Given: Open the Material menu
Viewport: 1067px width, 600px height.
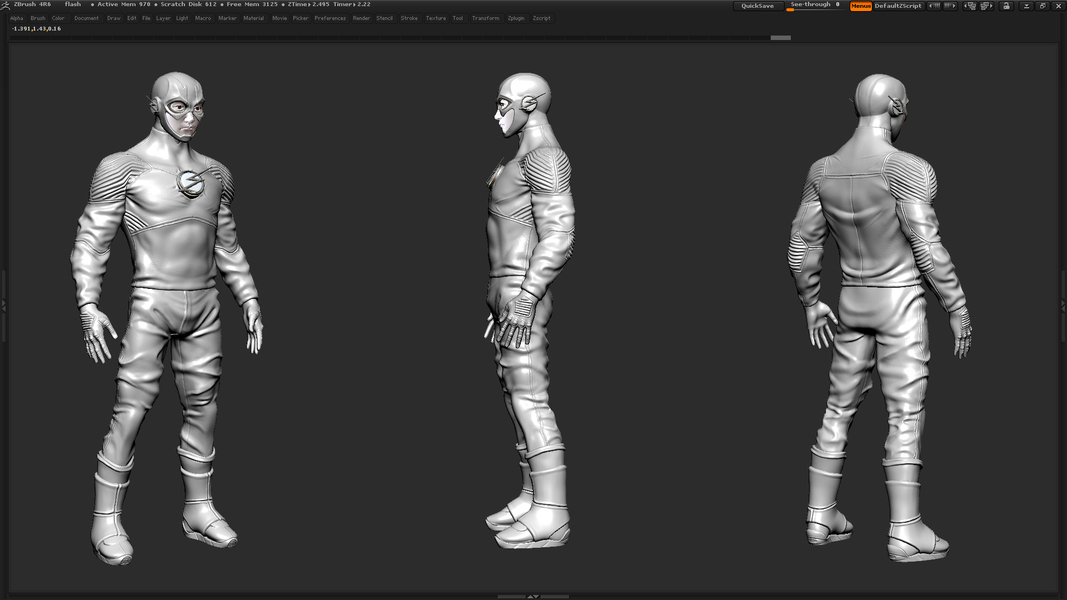Looking at the screenshot, I should (x=254, y=18).
